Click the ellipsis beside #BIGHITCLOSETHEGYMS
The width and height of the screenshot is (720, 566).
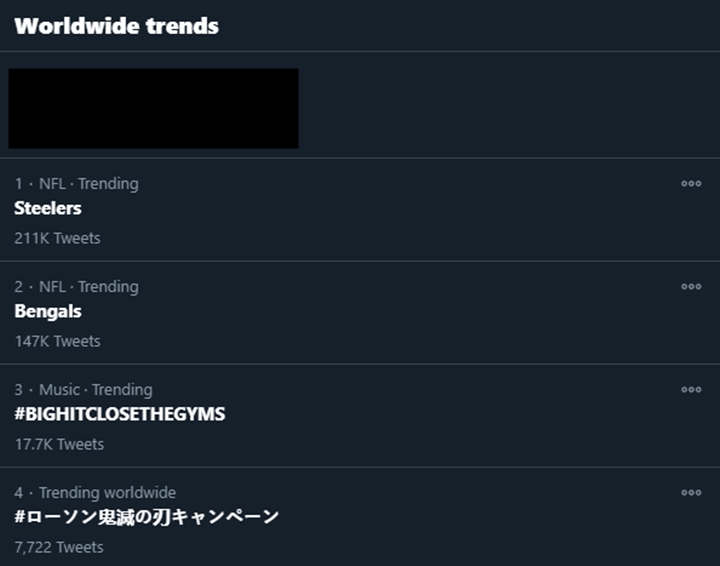[690, 390]
